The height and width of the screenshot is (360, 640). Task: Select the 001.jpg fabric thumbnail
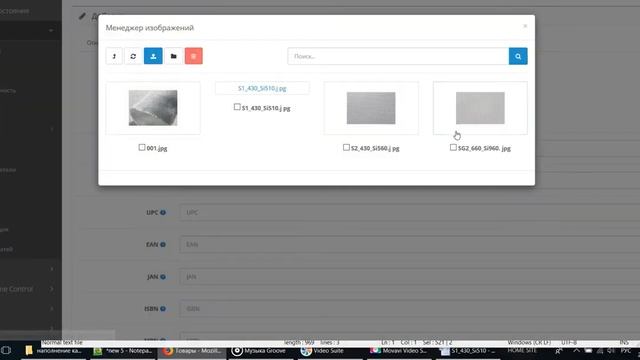(153, 108)
